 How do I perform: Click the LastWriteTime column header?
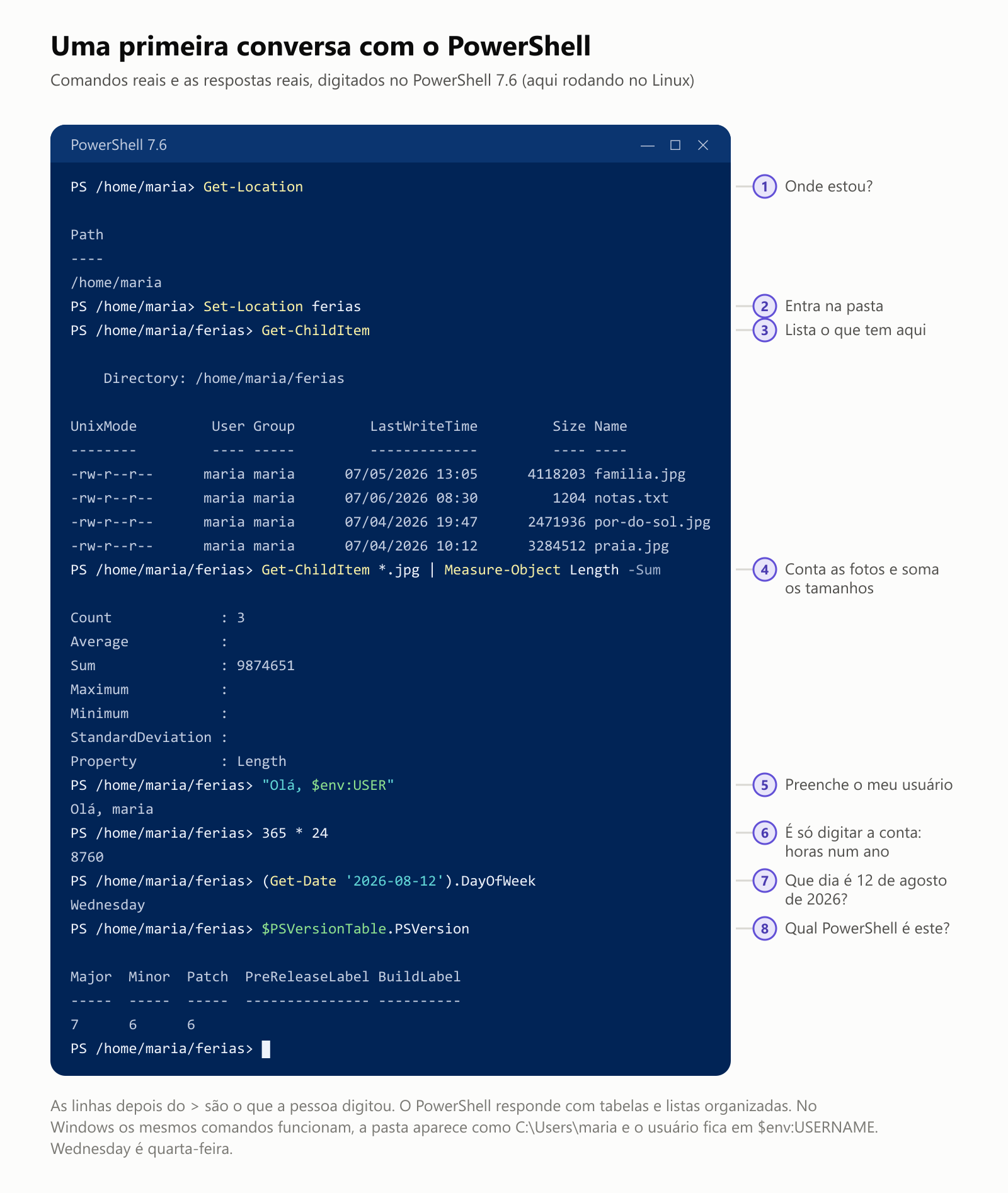(424, 426)
